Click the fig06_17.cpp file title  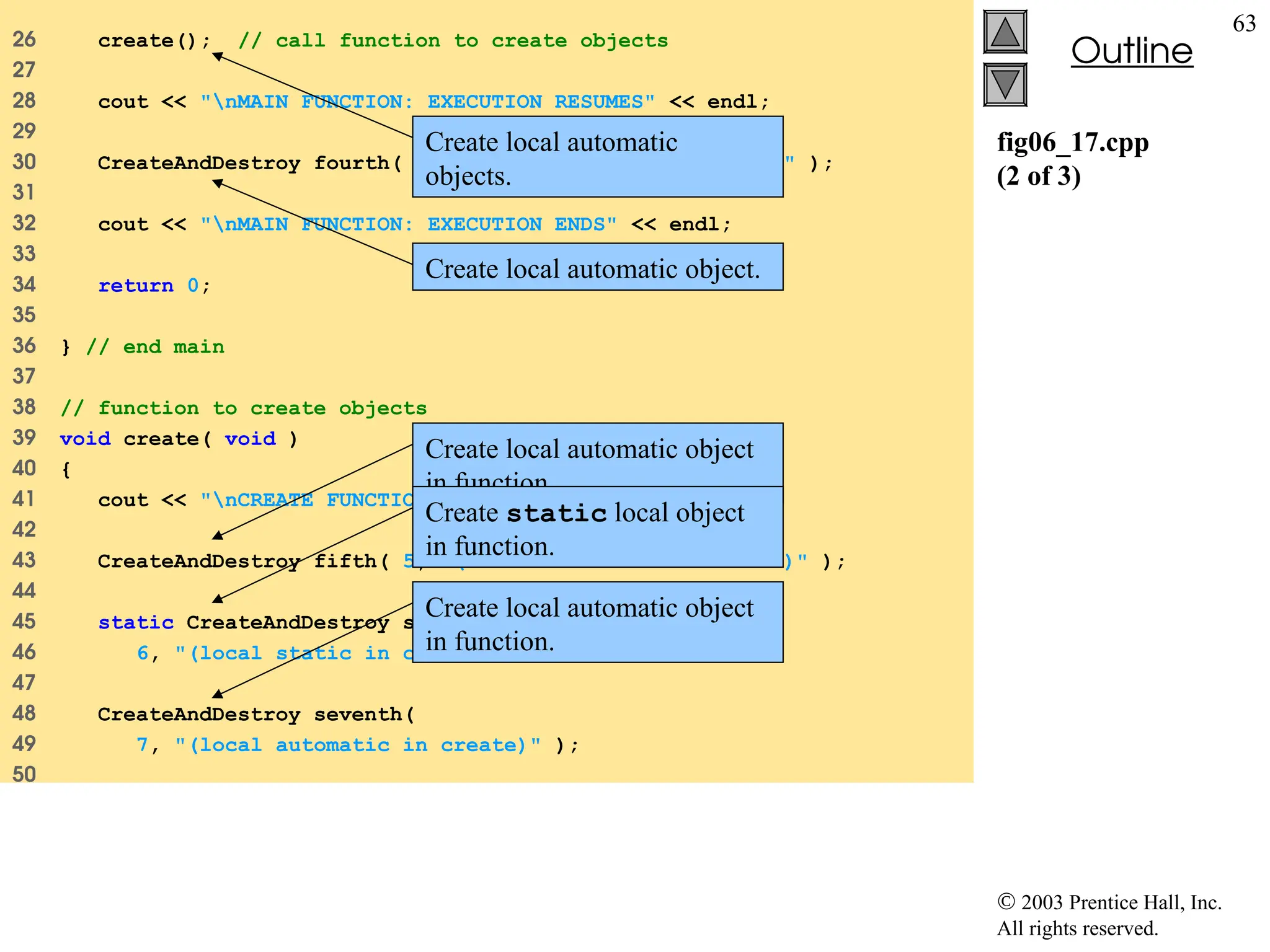[1072, 143]
